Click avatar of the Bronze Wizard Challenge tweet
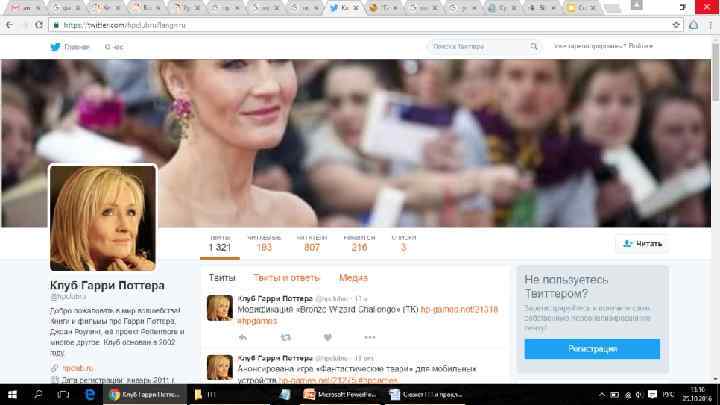The height and width of the screenshot is (405, 720). (x=220, y=308)
